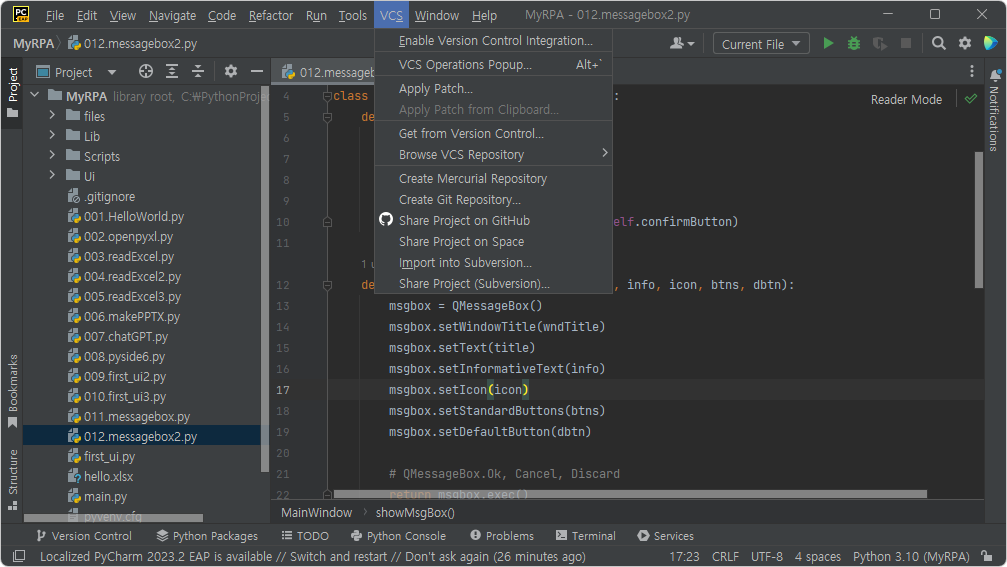Select VCS Operations Popup entry
The height and width of the screenshot is (567, 1007).
pos(493,64)
